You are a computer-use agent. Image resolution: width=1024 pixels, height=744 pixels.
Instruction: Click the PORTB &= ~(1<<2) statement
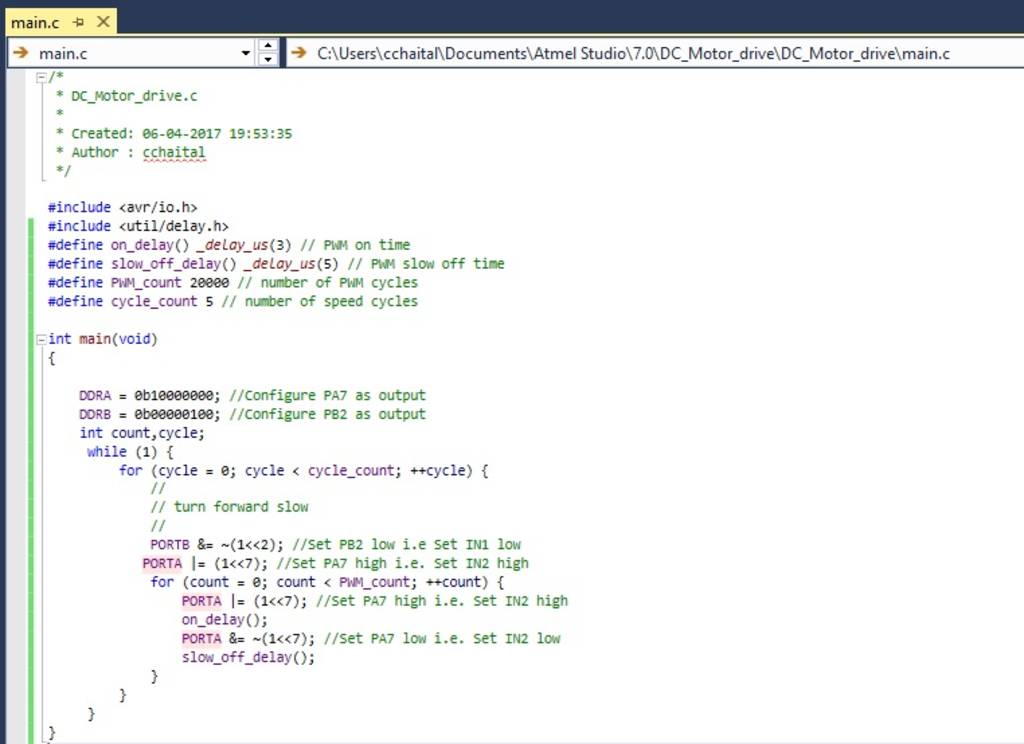tap(217, 545)
